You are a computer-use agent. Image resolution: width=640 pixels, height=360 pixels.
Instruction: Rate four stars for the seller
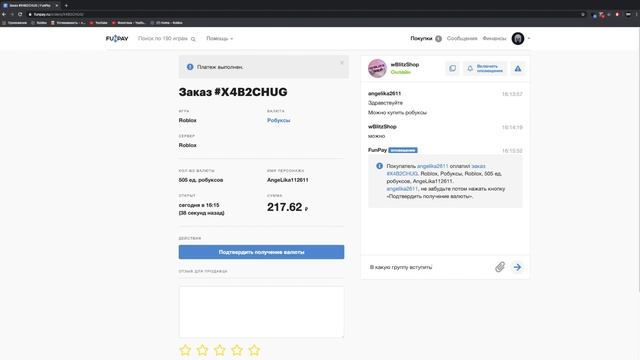tap(237, 350)
